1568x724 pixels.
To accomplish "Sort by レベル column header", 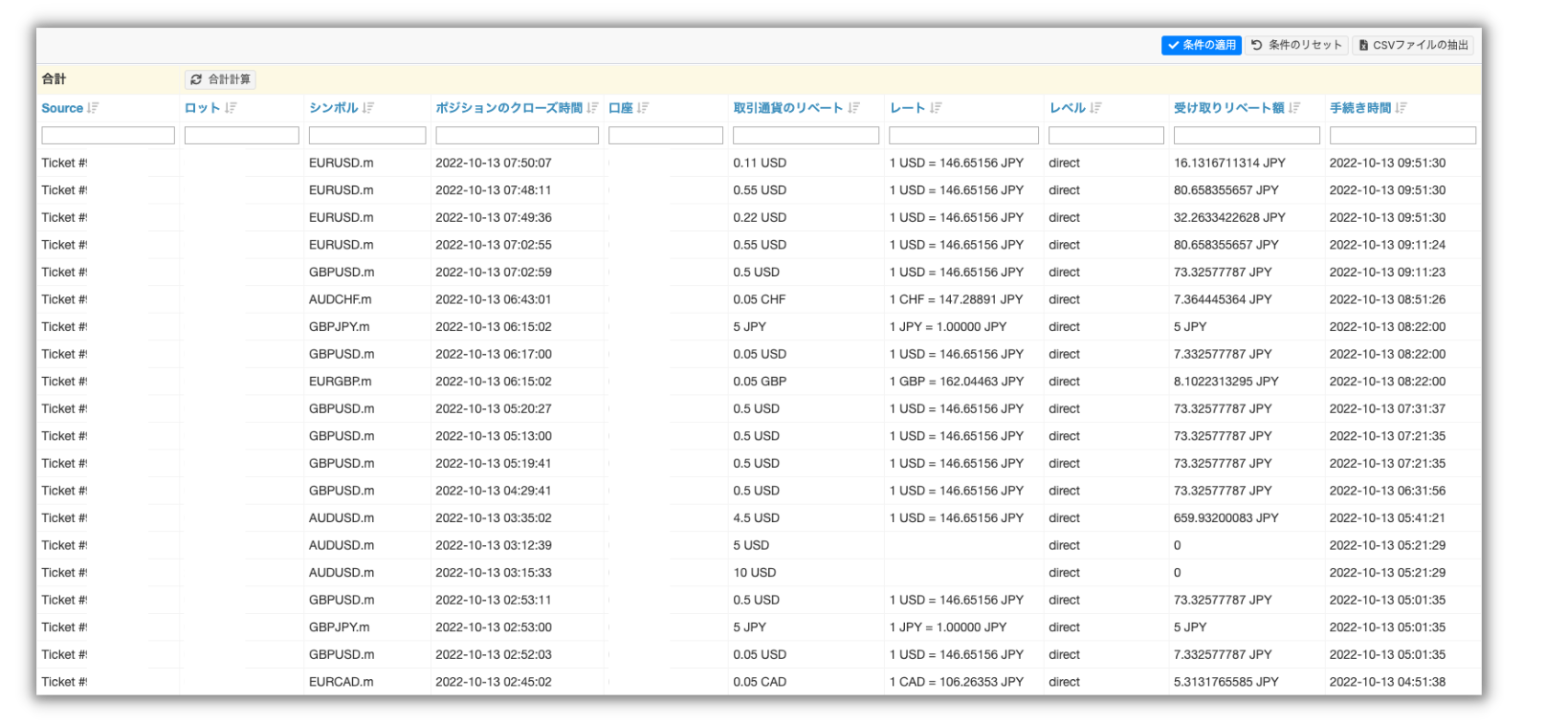I will pos(1068,108).
